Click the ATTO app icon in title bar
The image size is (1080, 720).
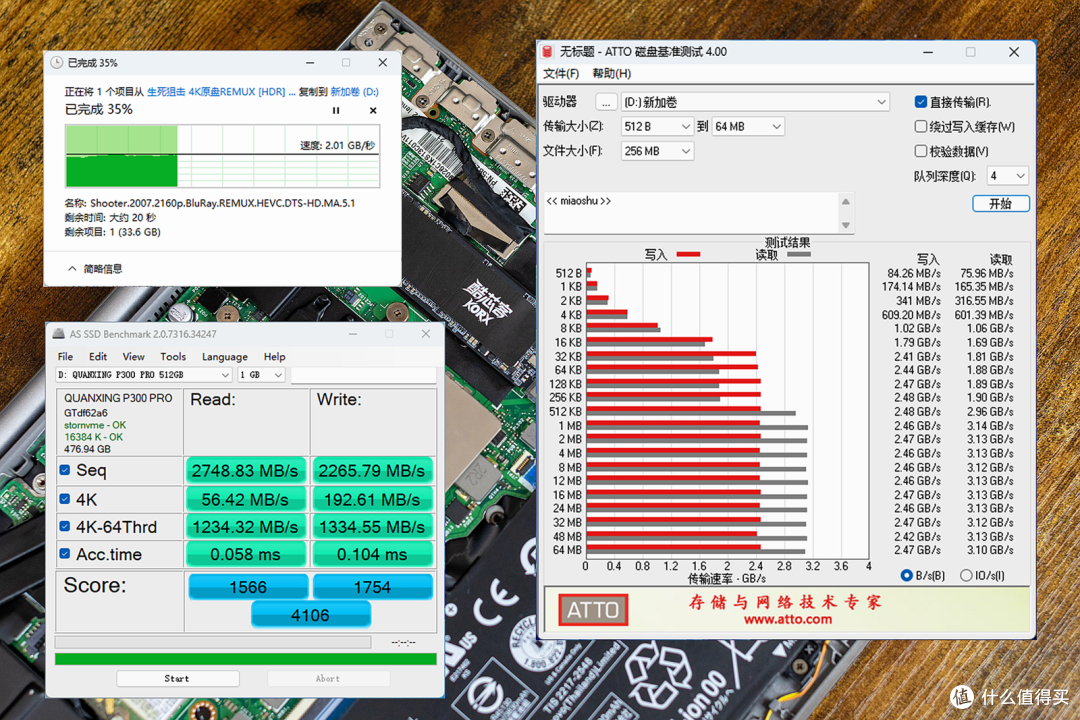coord(548,52)
